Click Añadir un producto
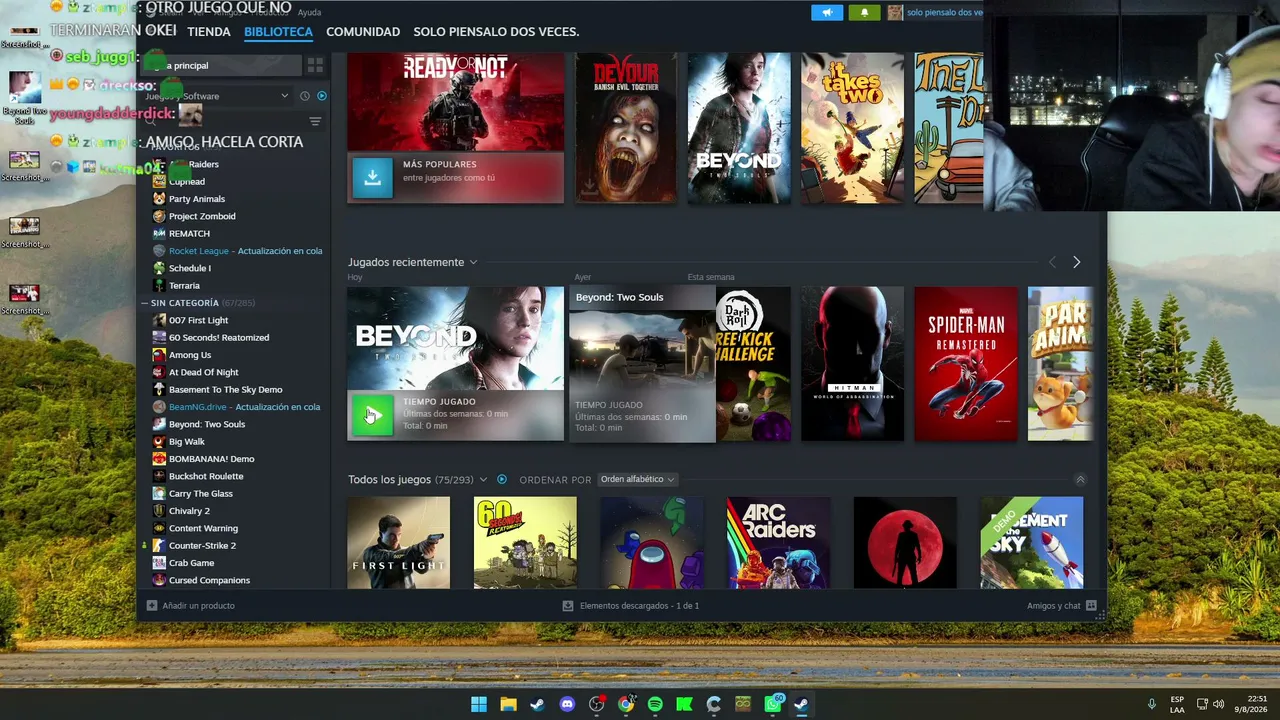The width and height of the screenshot is (1280, 720). pos(198,606)
